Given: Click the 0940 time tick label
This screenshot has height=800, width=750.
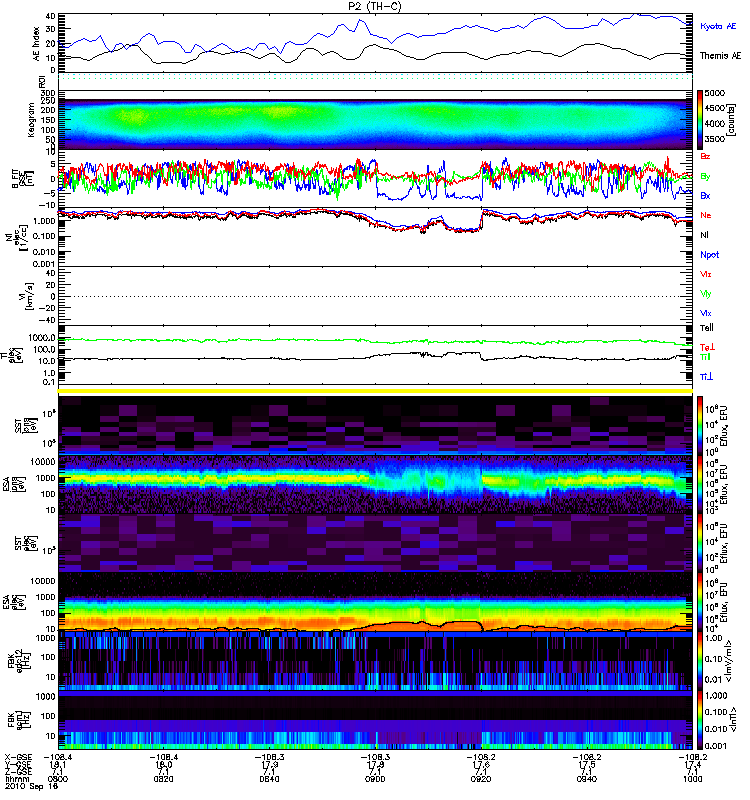Looking at the screenshot, I should 586,779.
